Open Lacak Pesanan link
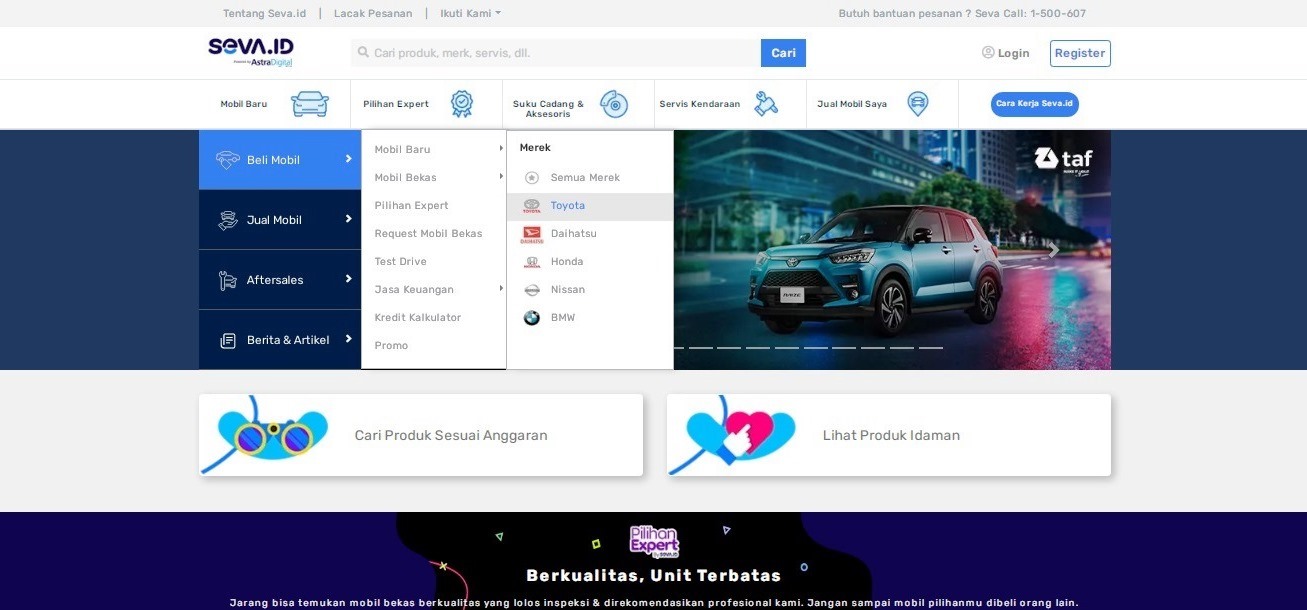The image size is (1307, 610). (x=373, y=14)
